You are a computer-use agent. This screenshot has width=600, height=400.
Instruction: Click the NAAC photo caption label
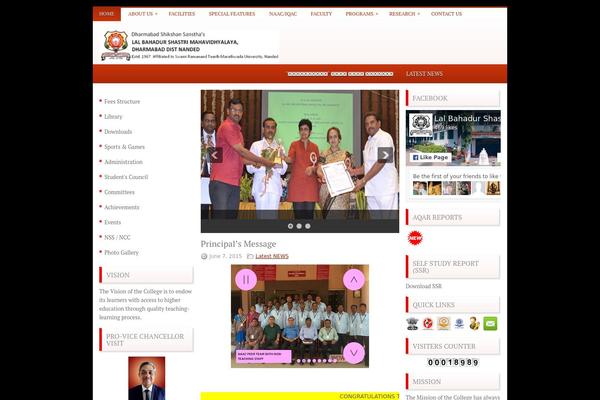[263, 357]
